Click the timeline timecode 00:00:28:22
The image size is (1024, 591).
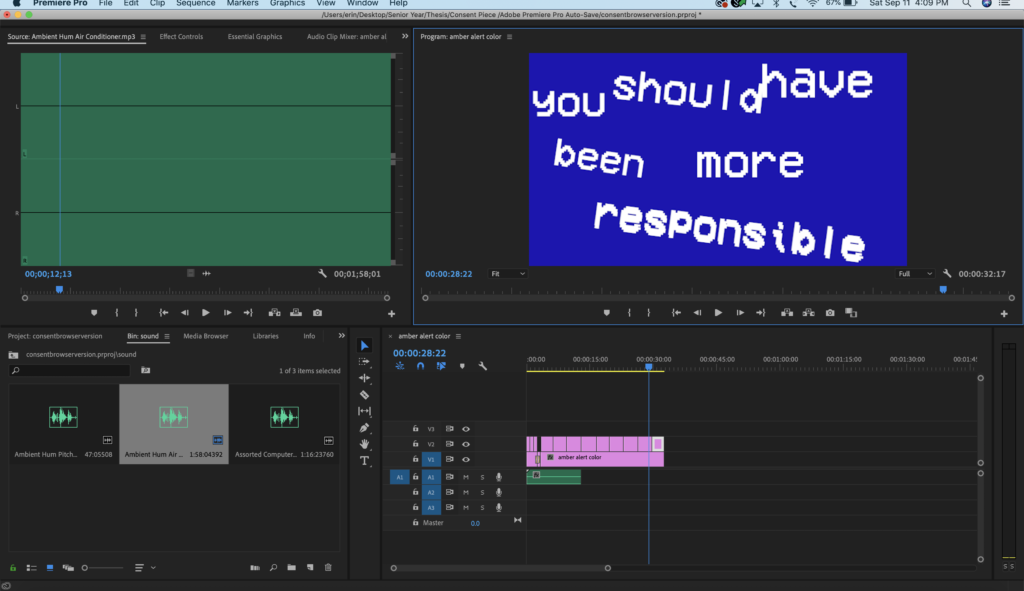419,353
